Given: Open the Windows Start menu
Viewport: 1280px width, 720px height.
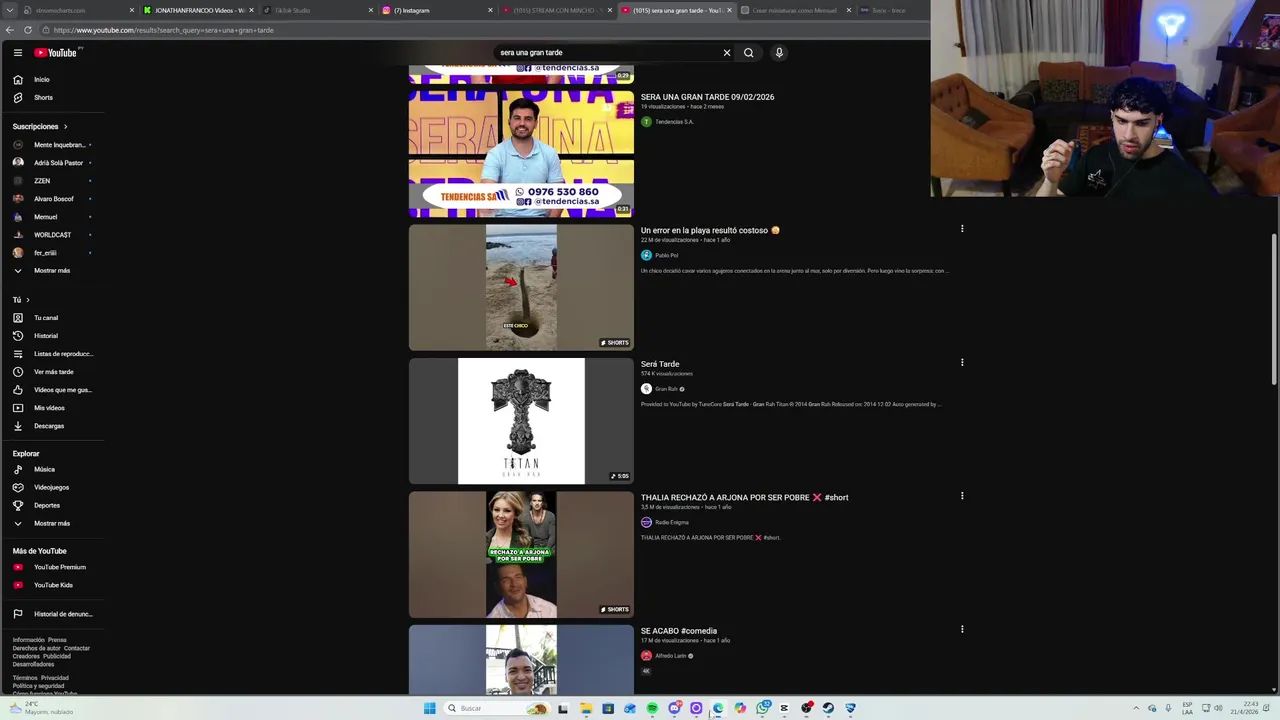Looking at the screenshot, I should tap(430, 708).
